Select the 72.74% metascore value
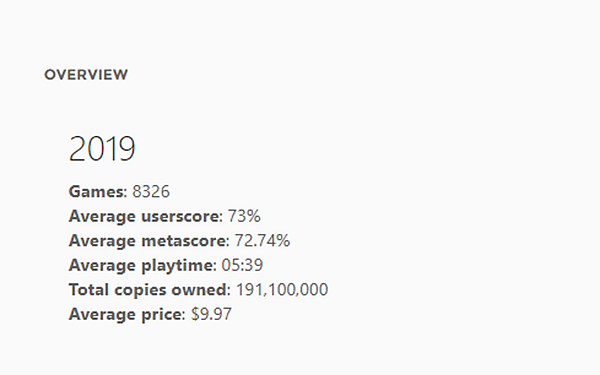This screenshot has width=600, height=375. point(262,241)
